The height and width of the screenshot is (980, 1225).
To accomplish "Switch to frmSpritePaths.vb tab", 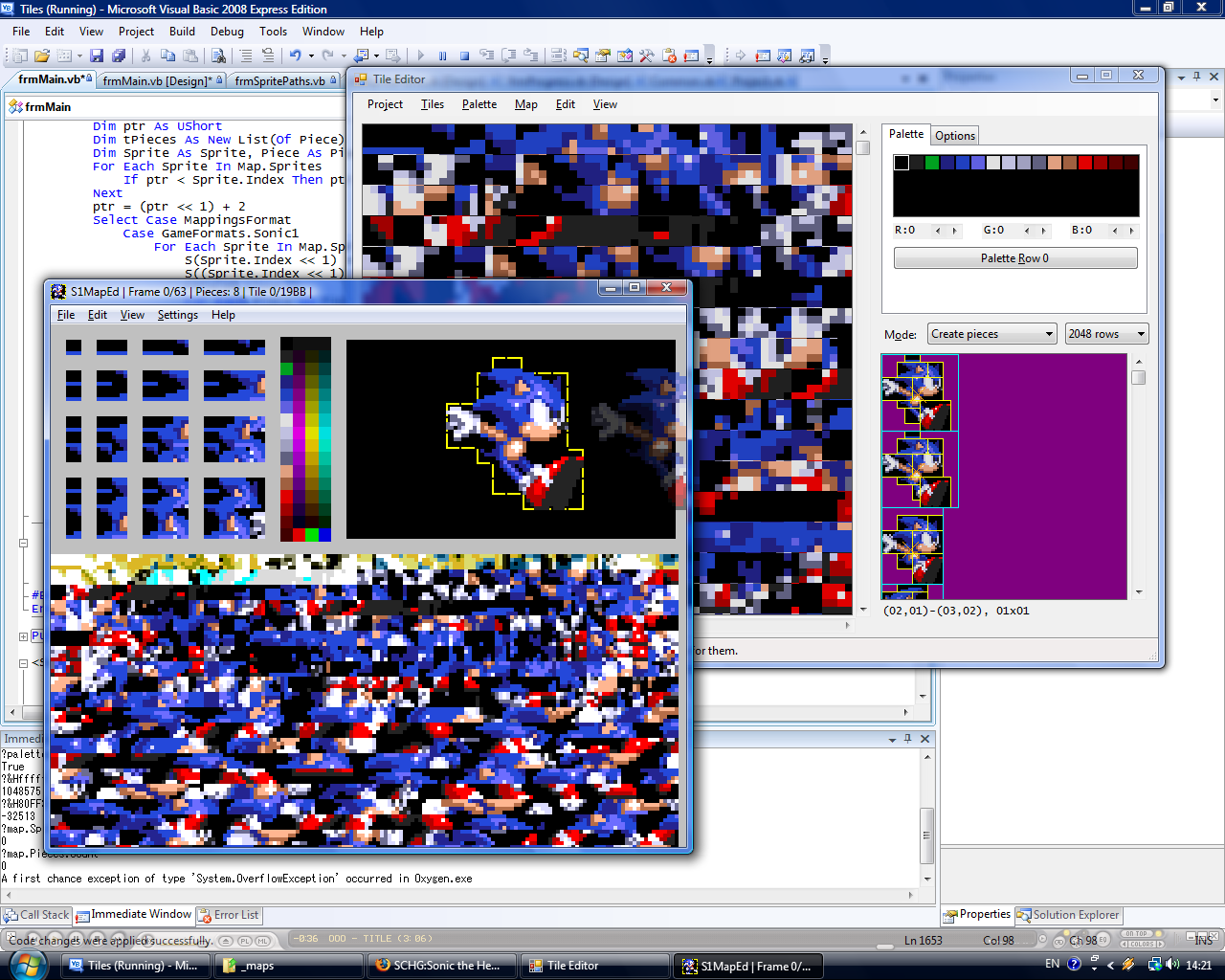I will (284, 81).
